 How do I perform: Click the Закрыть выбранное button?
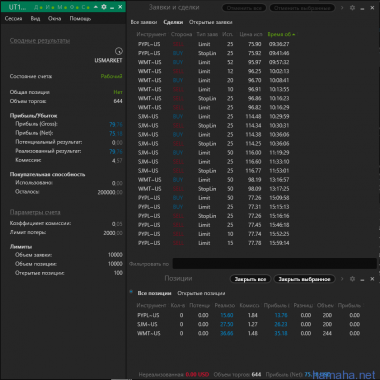coord(304,279)
